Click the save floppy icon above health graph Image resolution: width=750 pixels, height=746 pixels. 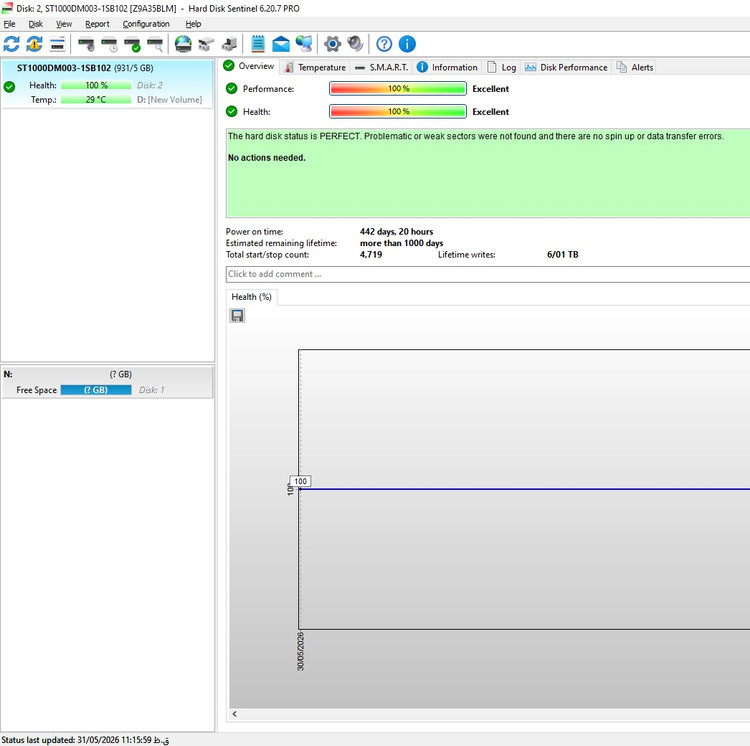click(x=237, y=316)
